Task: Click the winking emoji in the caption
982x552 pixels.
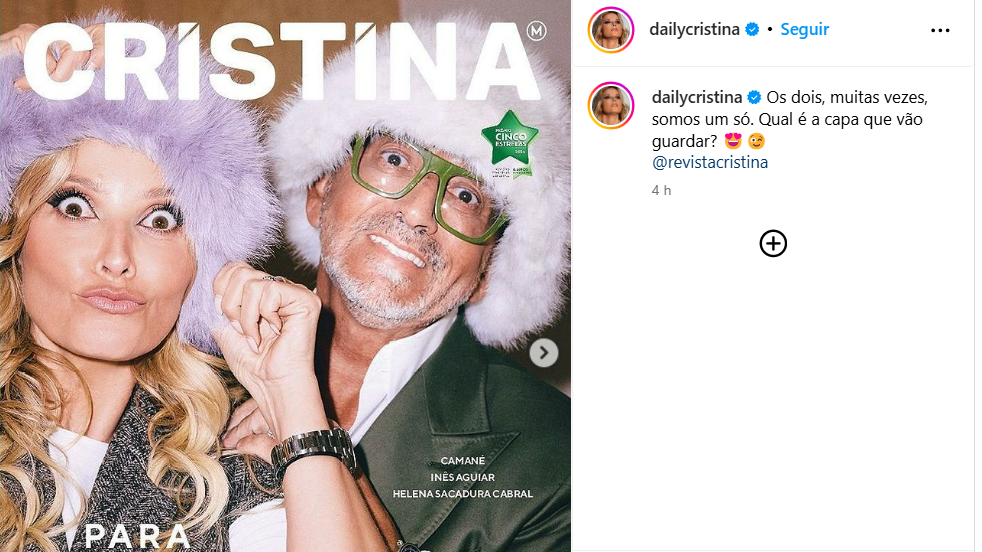Action: click(756, 141)
